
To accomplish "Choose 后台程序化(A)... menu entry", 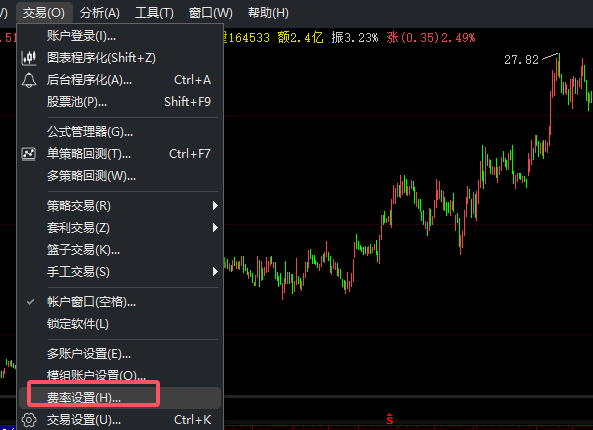I will click(119, 80).
